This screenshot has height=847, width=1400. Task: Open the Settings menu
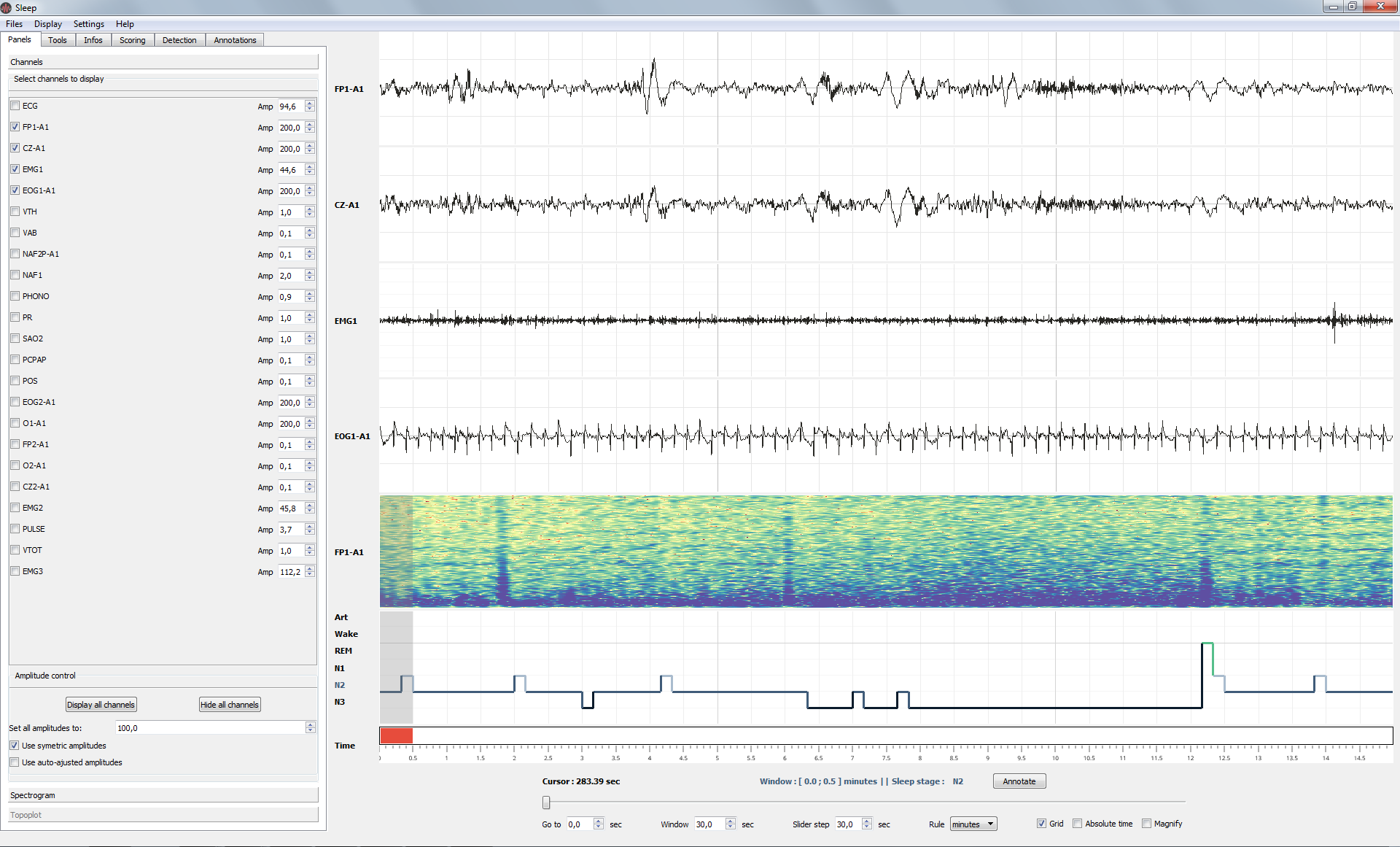[88, 24]
